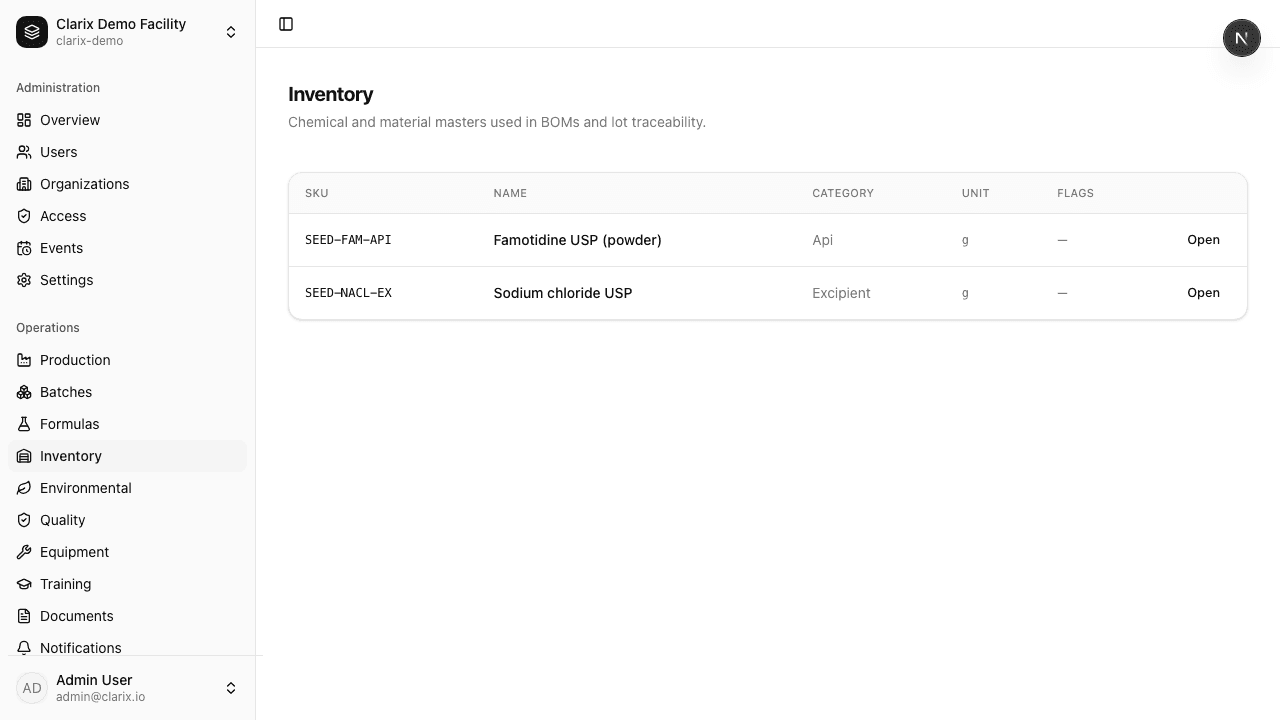Click the Training graduation cap icon
The height and width of the screenshot is (720, 1280).
[24, 584]
